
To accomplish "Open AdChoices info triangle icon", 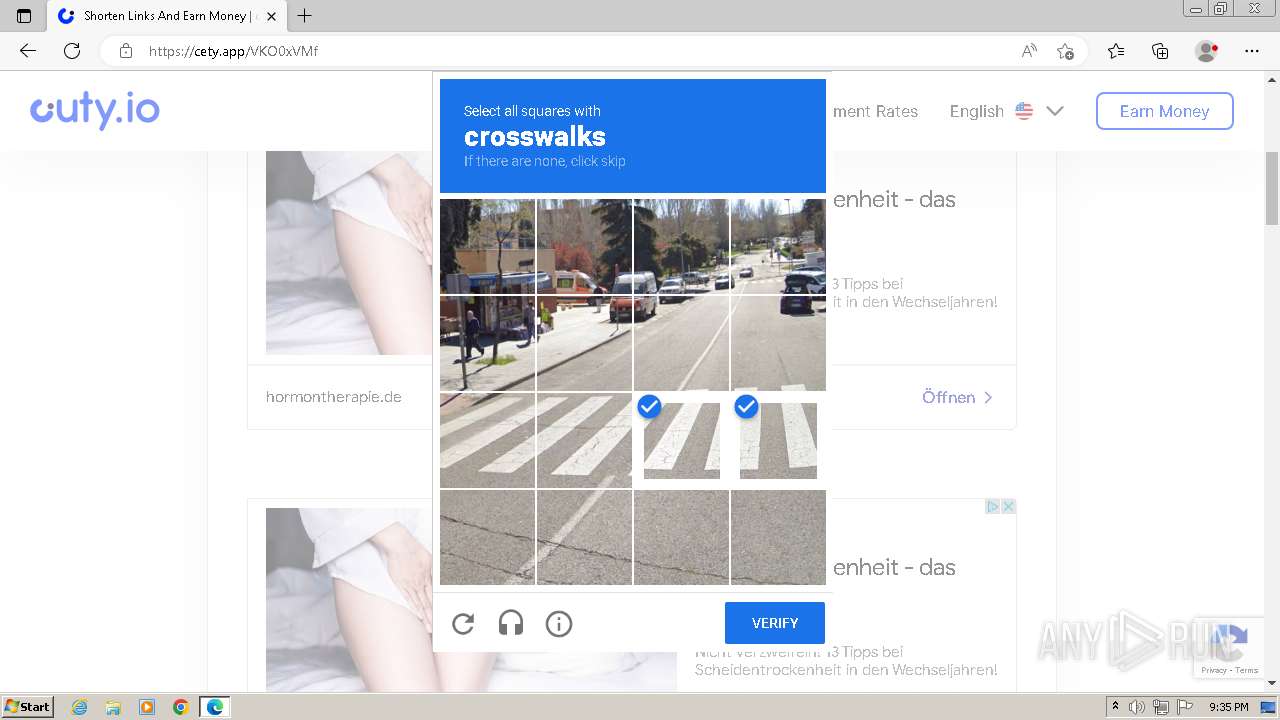I will pyautogui.click(x=993, y=507).
